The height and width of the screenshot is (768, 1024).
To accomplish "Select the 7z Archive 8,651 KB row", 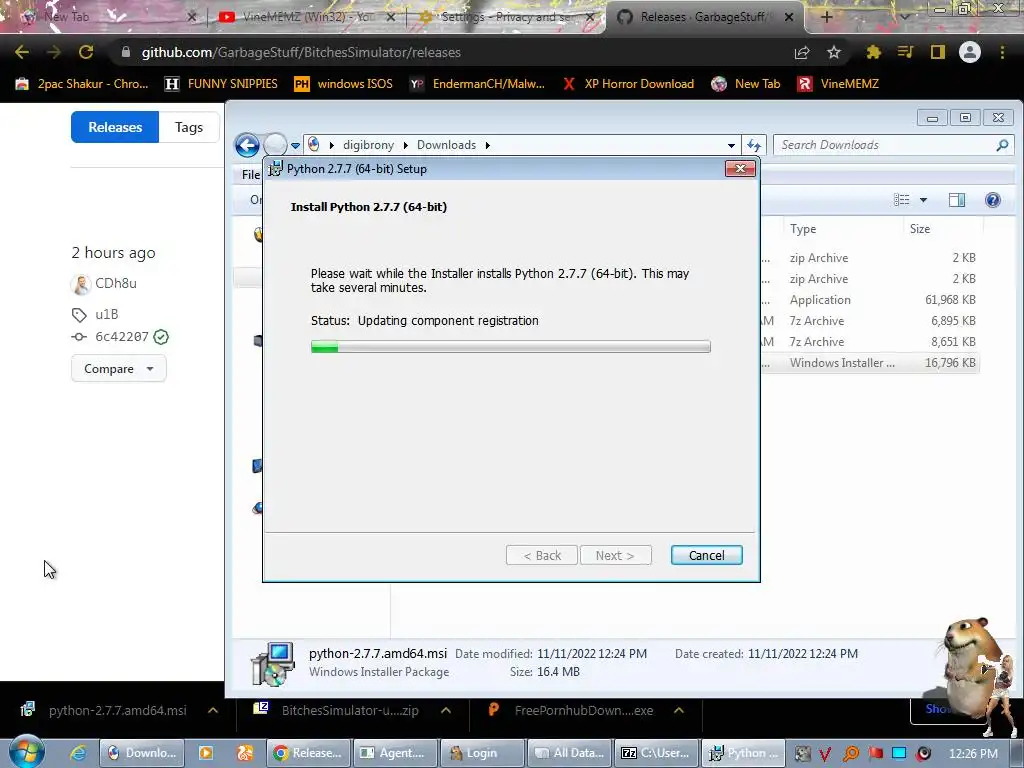I will coord(872,342).
